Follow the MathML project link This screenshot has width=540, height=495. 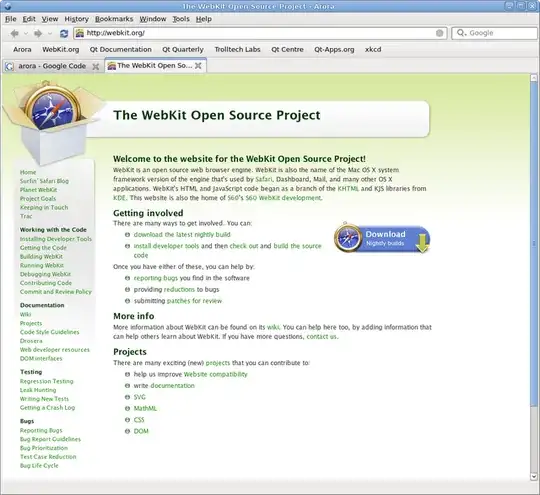click(x=145, y=409)
